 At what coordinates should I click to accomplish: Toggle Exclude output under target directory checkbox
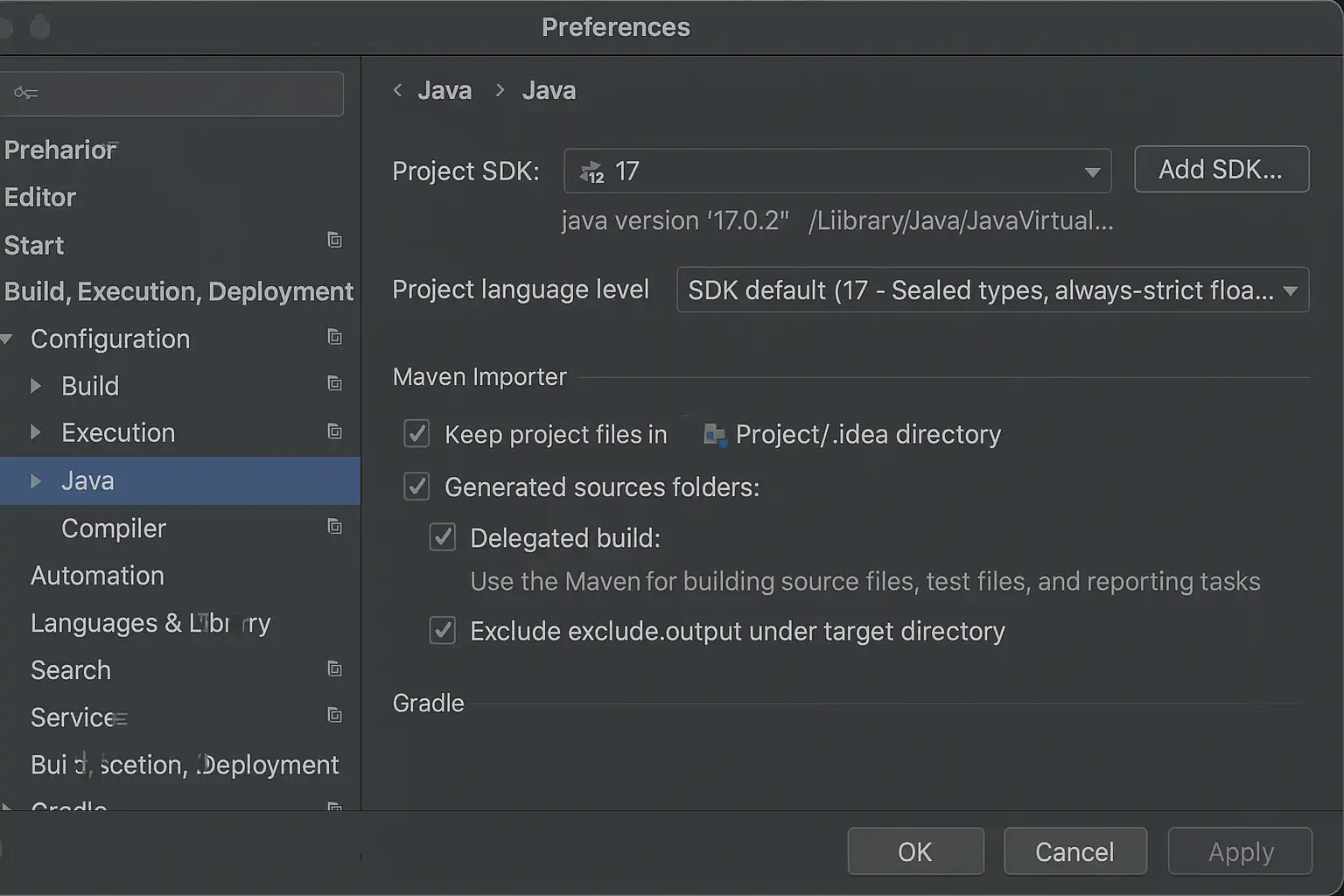coord(443,631)
